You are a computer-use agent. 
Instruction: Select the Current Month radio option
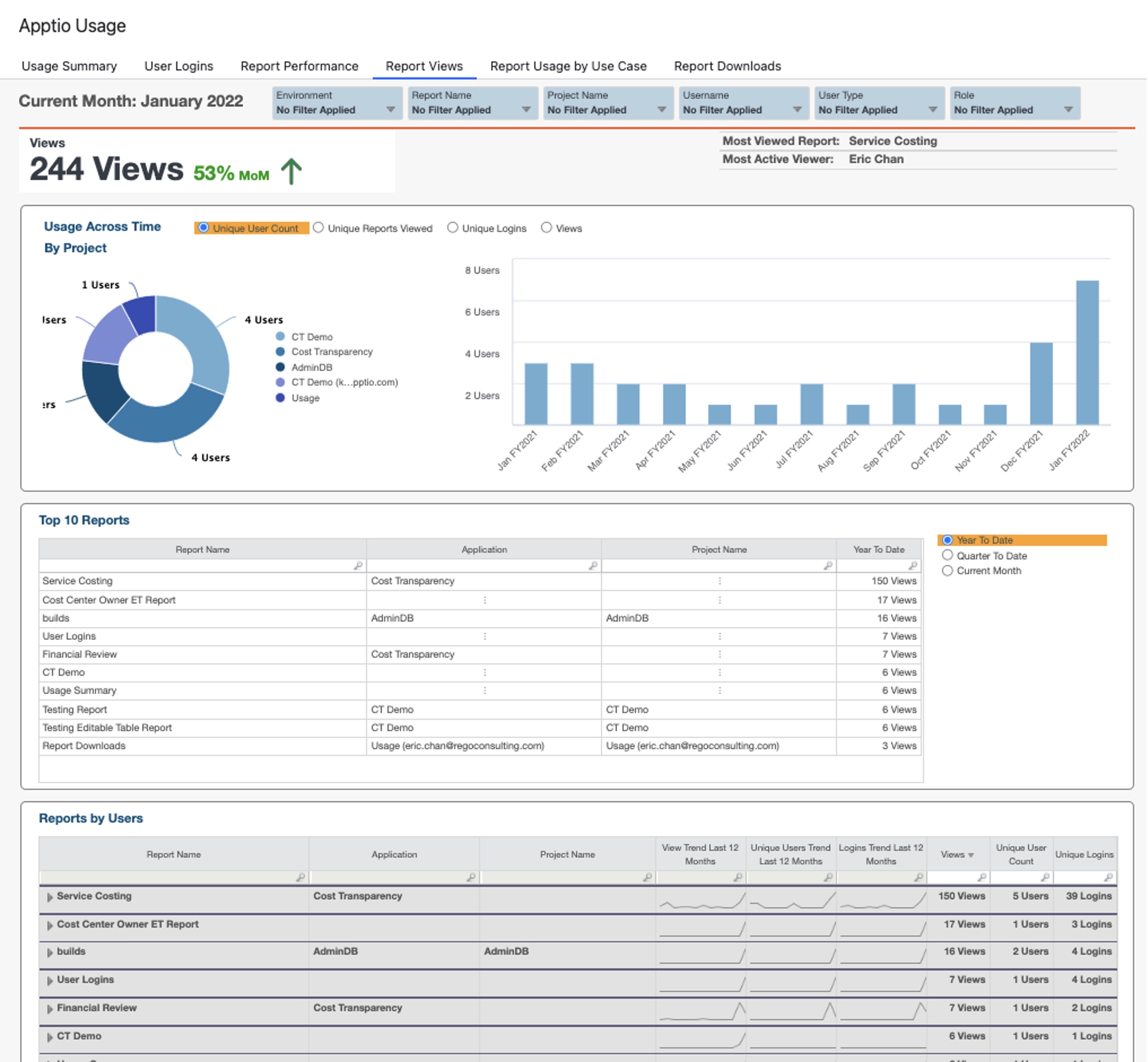[x=948, y=571]
